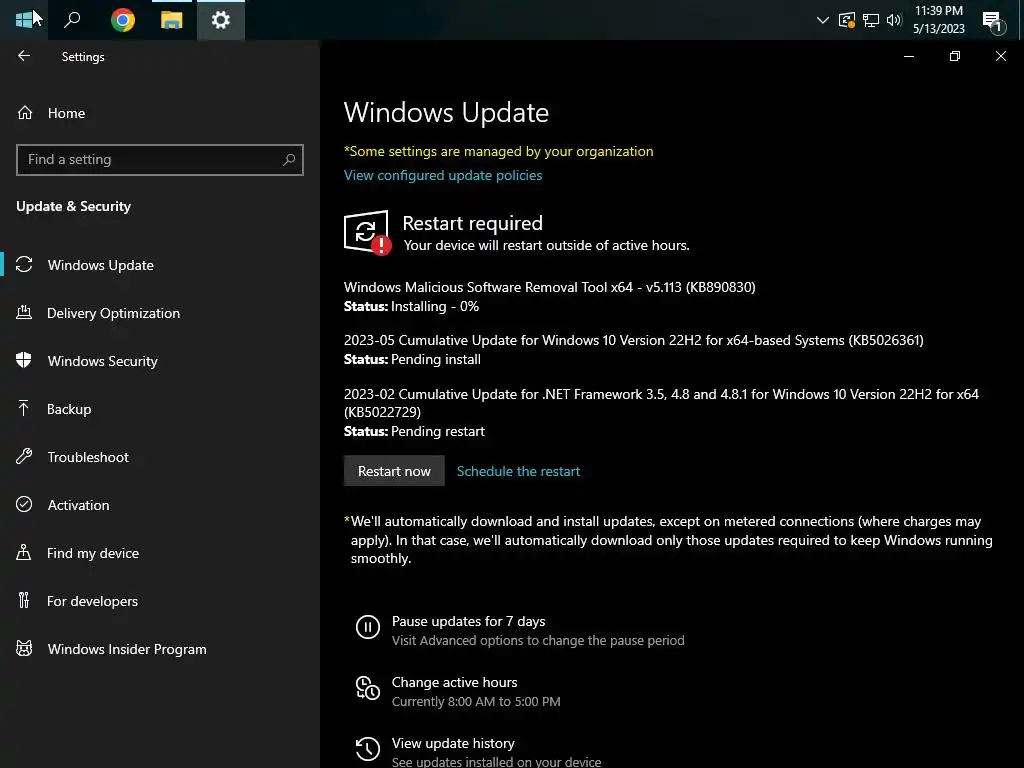1024x768 pixels.
Task: Open File Explorer from taskbar
Action: [x=172, y=20]
